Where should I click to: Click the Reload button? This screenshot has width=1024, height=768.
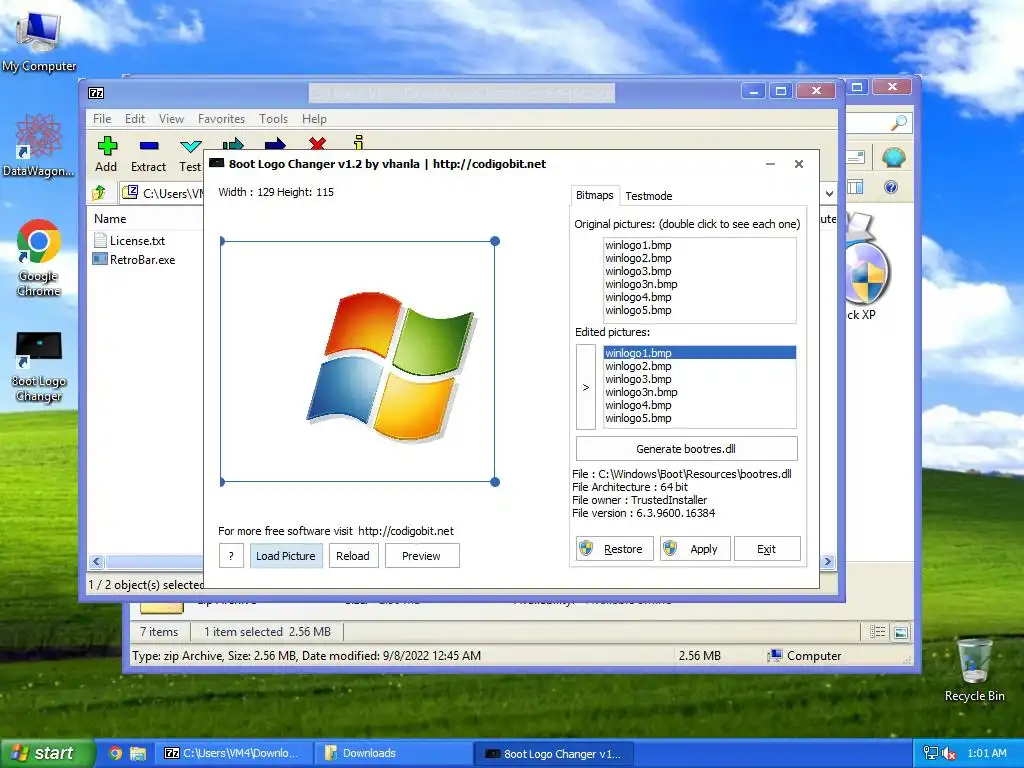(353, 556)
